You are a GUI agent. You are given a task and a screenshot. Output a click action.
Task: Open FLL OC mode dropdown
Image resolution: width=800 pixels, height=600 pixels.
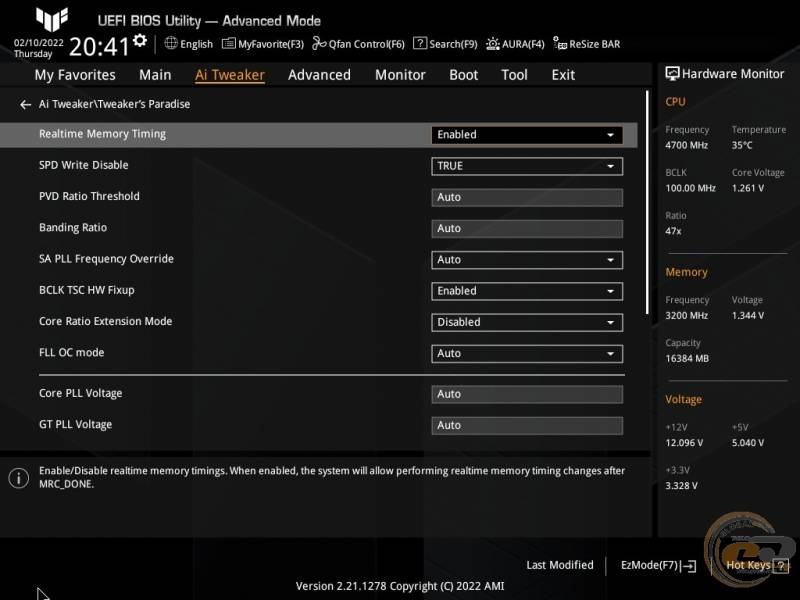pyautogui.click(x=527, y=354)
